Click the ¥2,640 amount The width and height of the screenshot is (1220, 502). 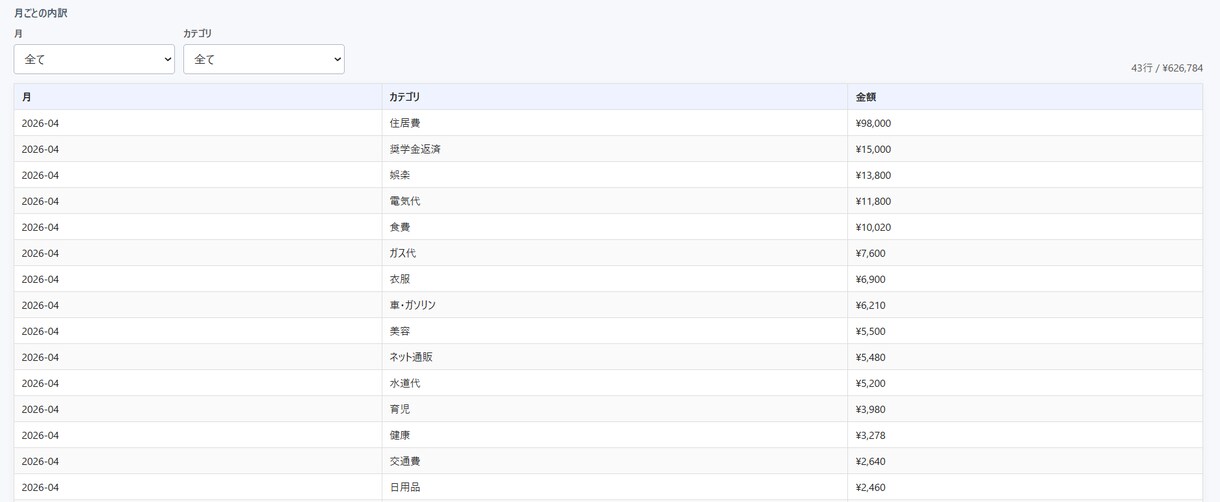pyautogui.click(x=870, y=461)
